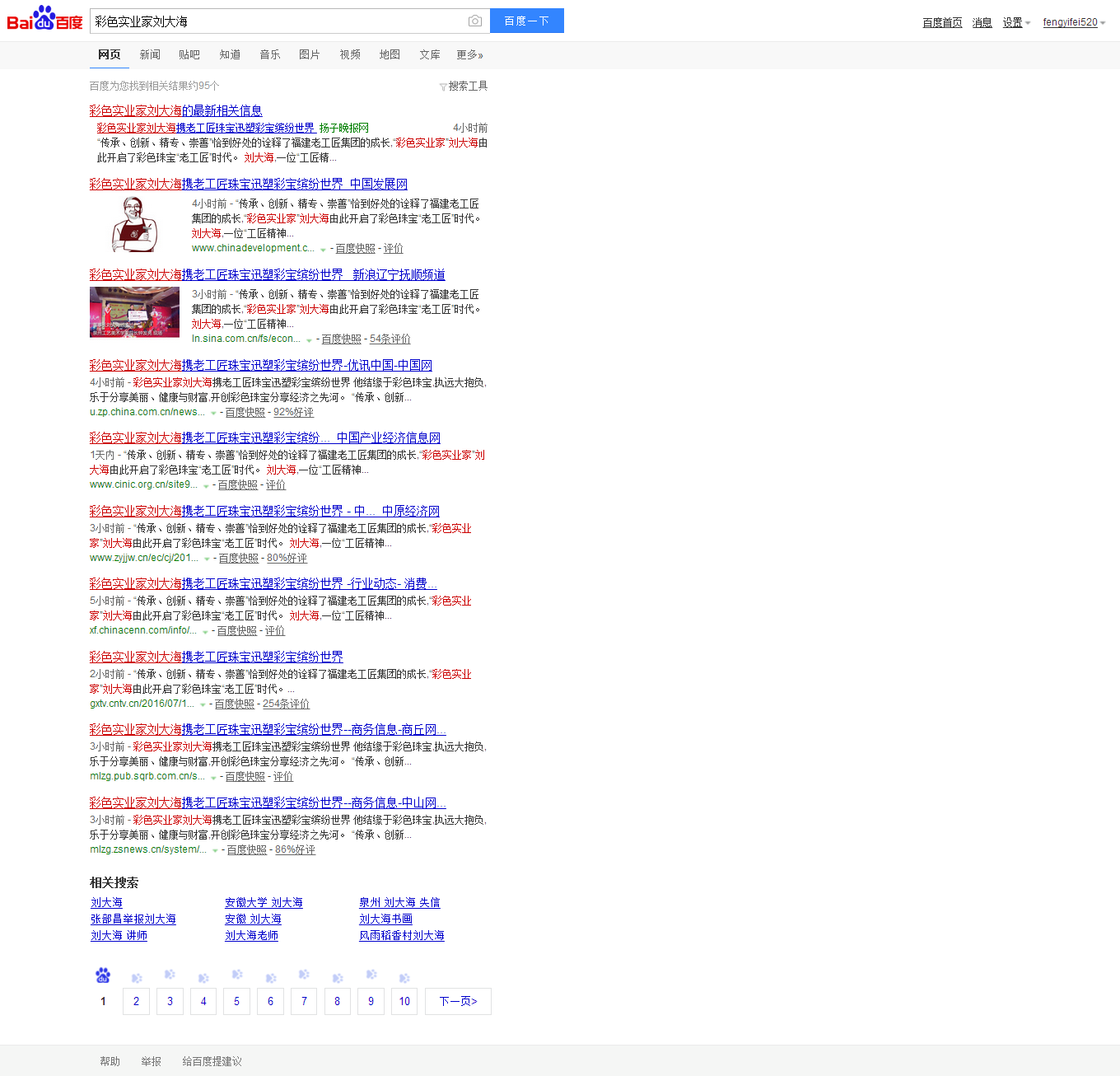Open 百度首页 link
This screenshot has width=1120, height=1076.
tap(942, 23)
